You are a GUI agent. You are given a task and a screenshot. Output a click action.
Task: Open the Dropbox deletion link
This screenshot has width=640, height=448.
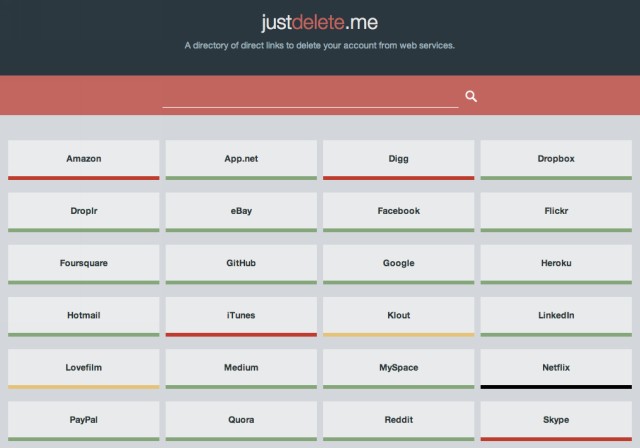pyautogui.click(x=556, y=160)
